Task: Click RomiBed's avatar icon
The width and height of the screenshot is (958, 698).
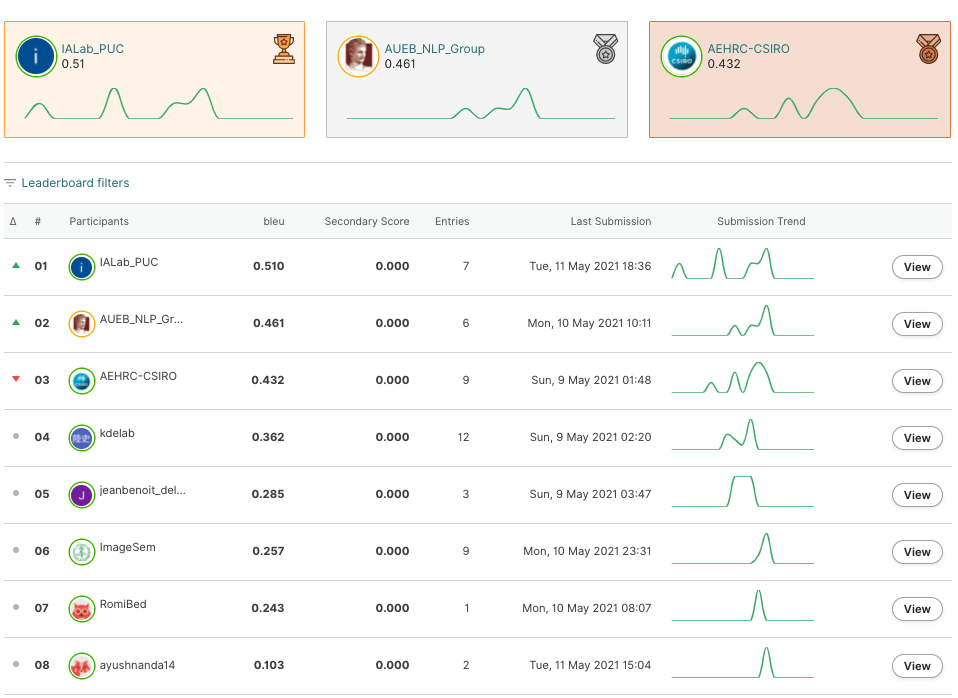Action: point(82,609)
